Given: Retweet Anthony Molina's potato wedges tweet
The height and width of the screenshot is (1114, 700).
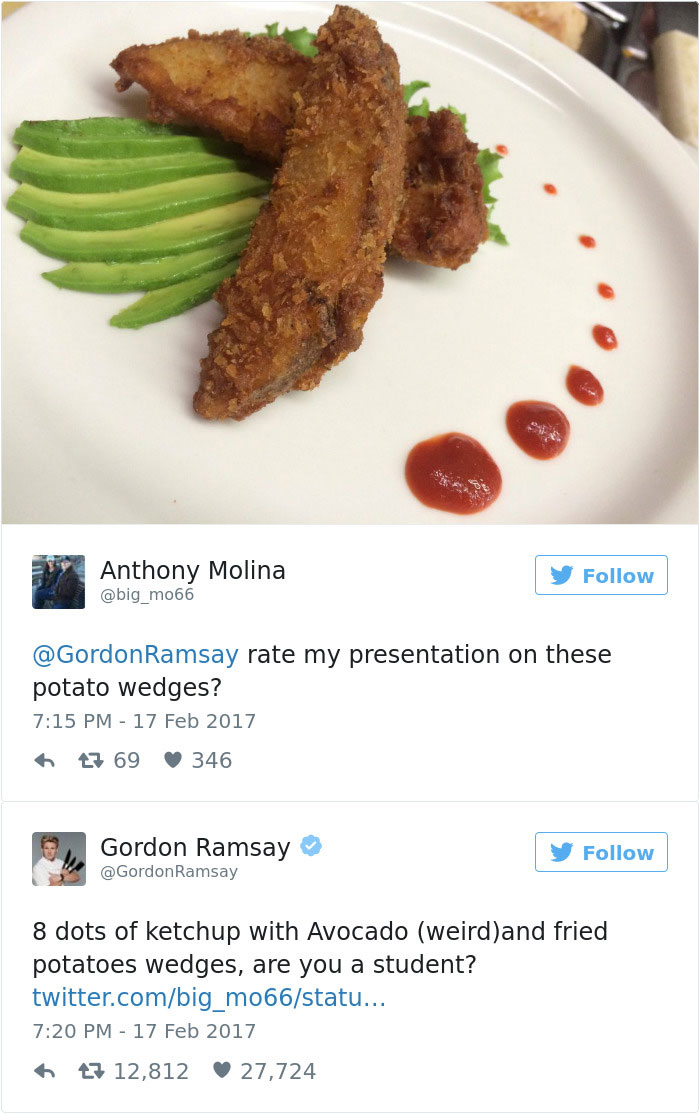Looking at the screenshot, I should (91, 761).
